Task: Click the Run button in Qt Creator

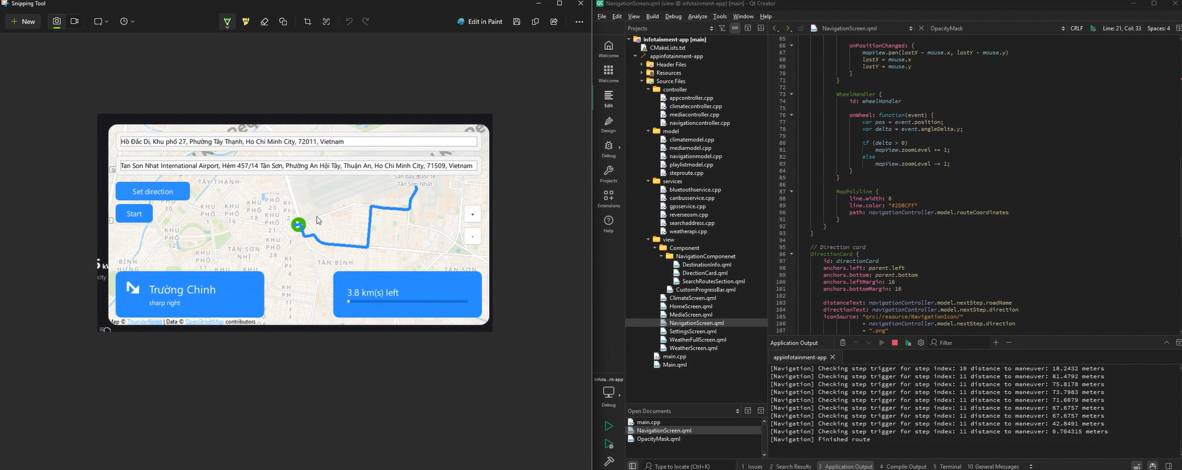Action: (x=608, y=426)
